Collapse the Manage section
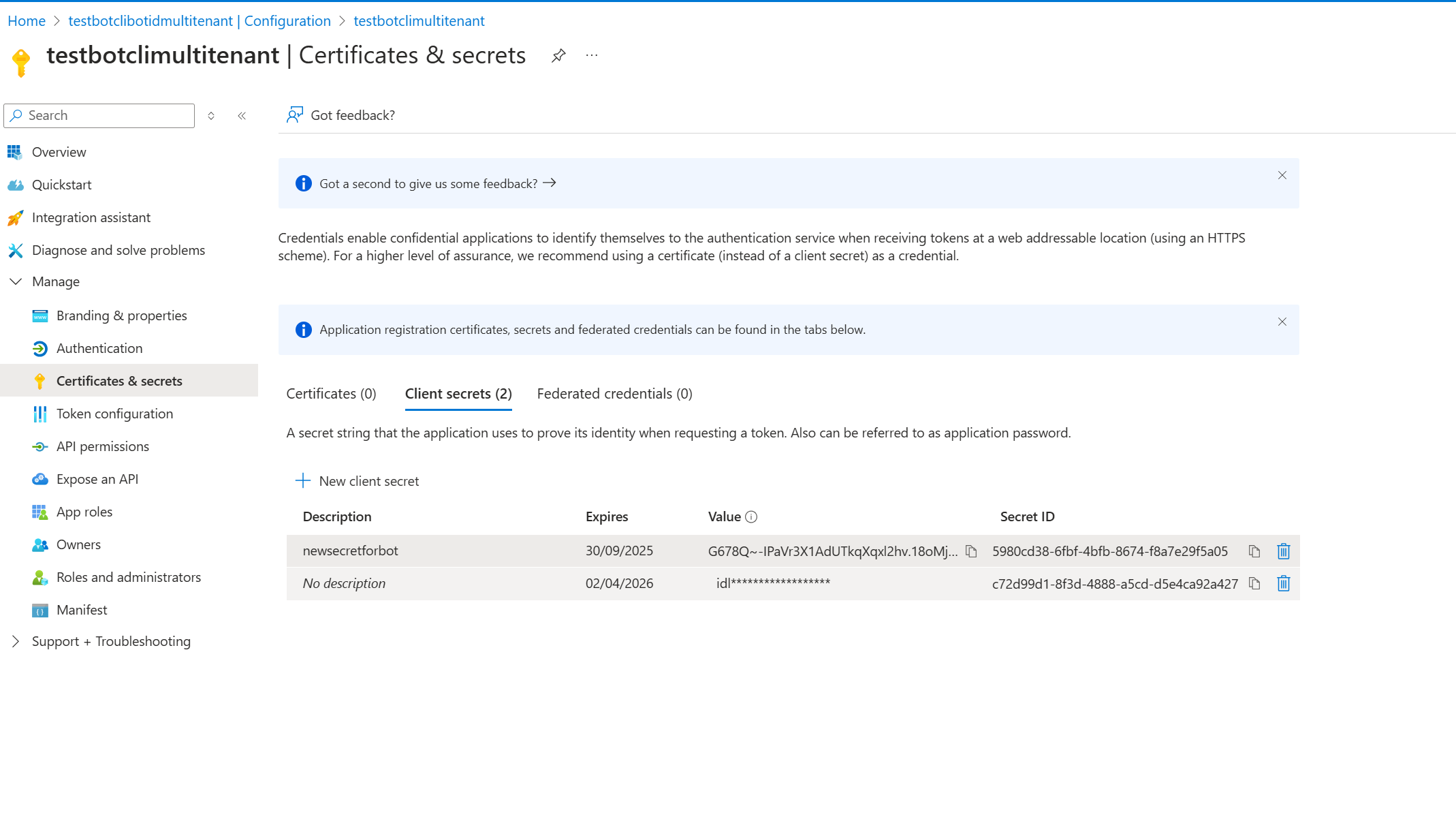This screenshot has width=1456, height=819. tap(16, 281)
